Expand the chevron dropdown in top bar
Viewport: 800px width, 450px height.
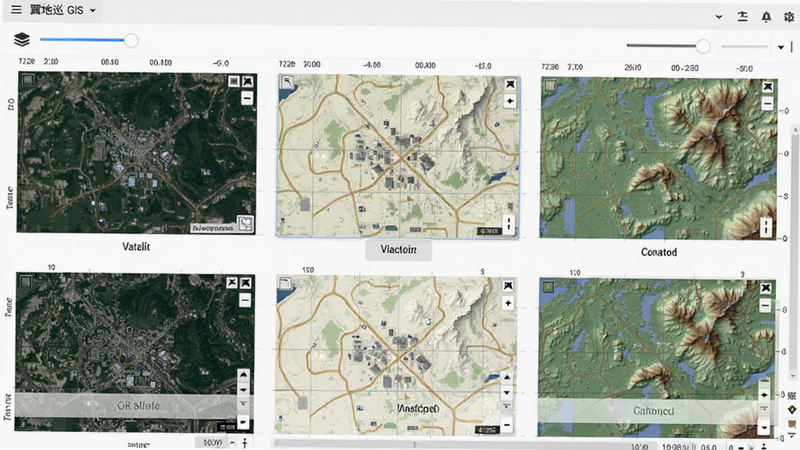click(718, 17)
